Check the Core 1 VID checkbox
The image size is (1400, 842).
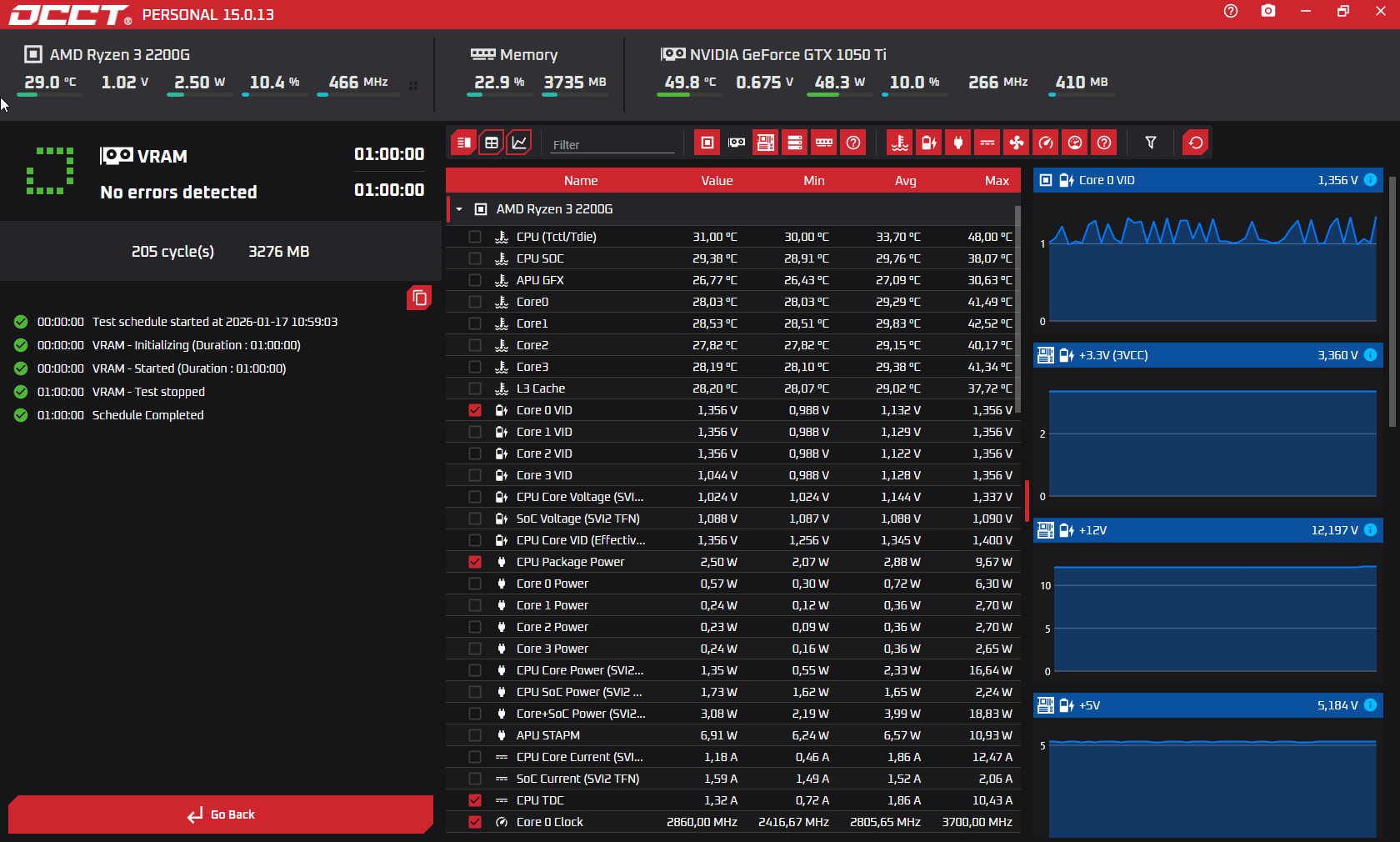click(x=475, y=432)
